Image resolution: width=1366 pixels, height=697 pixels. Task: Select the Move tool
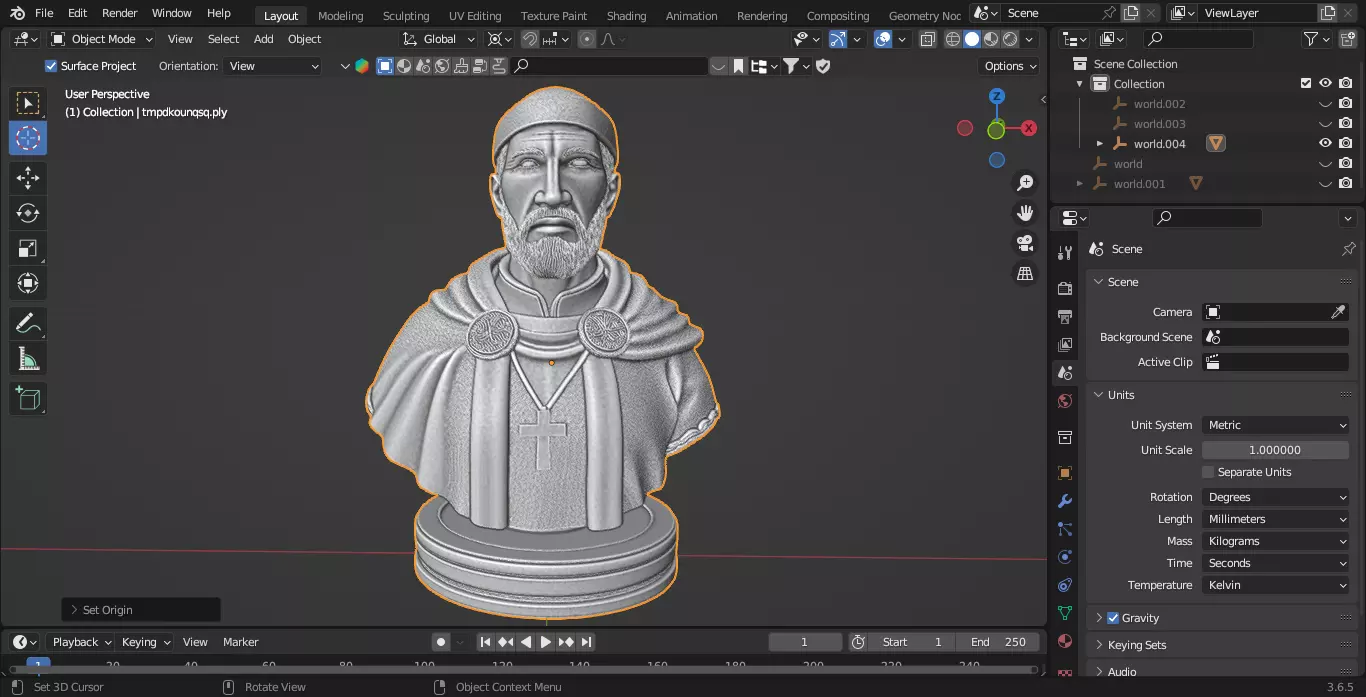coord(28,179)
